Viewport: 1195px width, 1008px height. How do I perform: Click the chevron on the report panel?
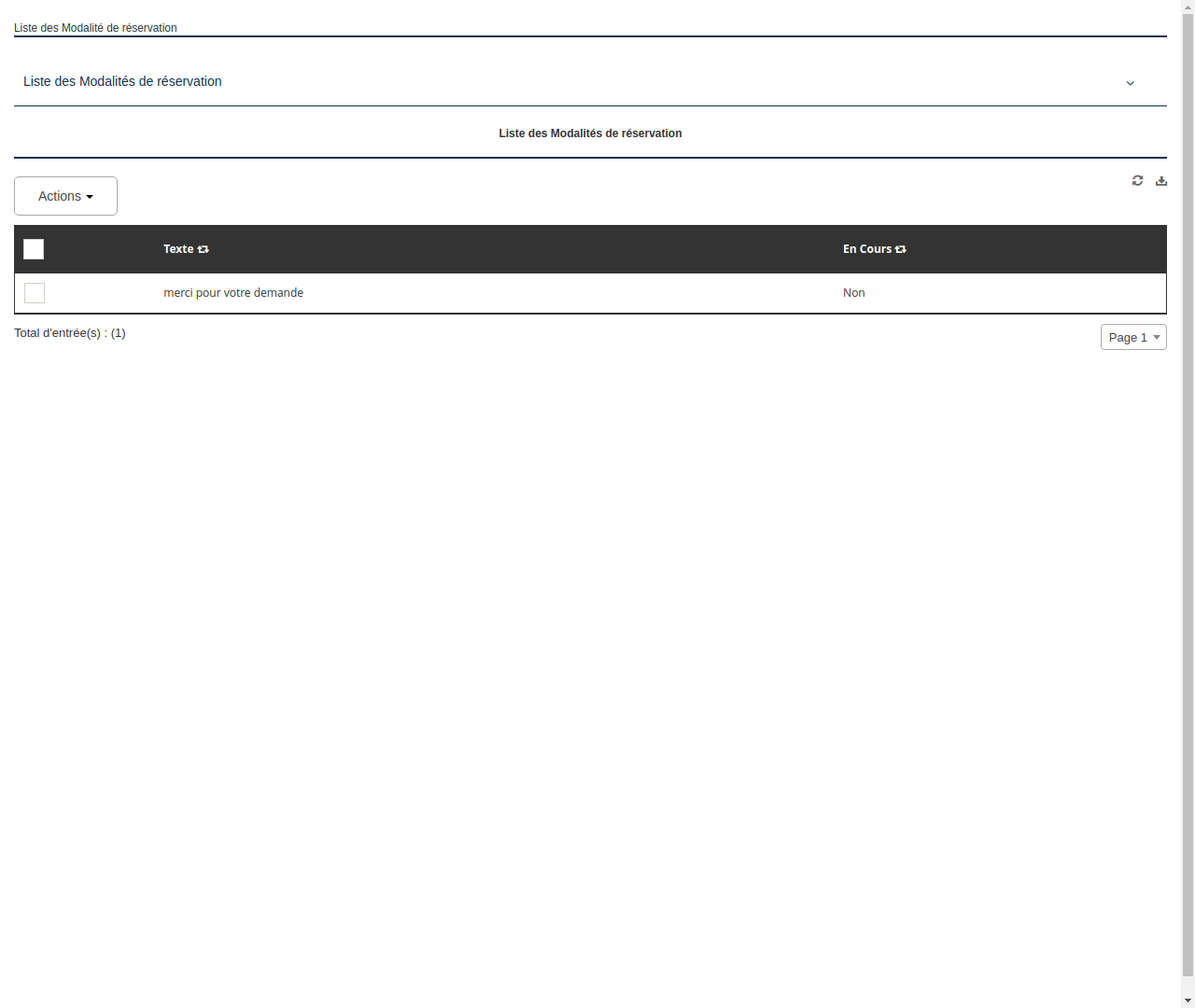pos(1130,83)
